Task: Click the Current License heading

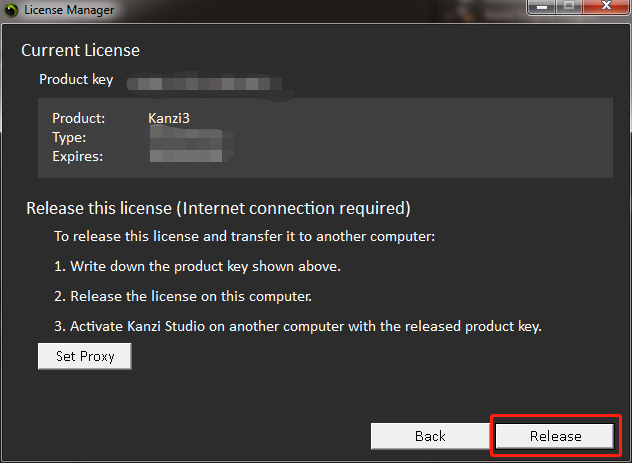Action: coord(81,50)
